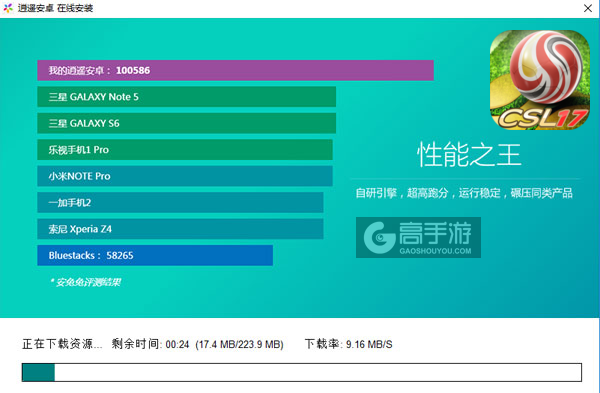Select the 三星 GALAXY S6 bar

point(186,123)
